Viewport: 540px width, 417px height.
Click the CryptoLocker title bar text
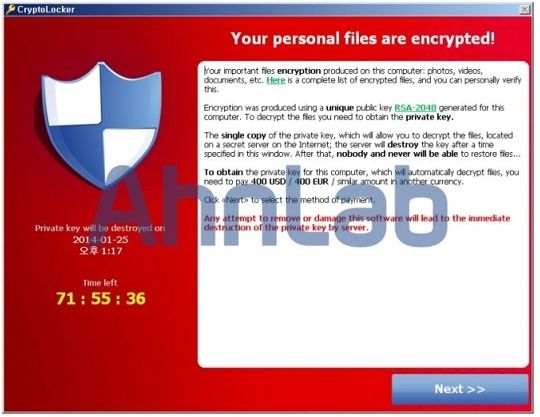pos(46,10)
